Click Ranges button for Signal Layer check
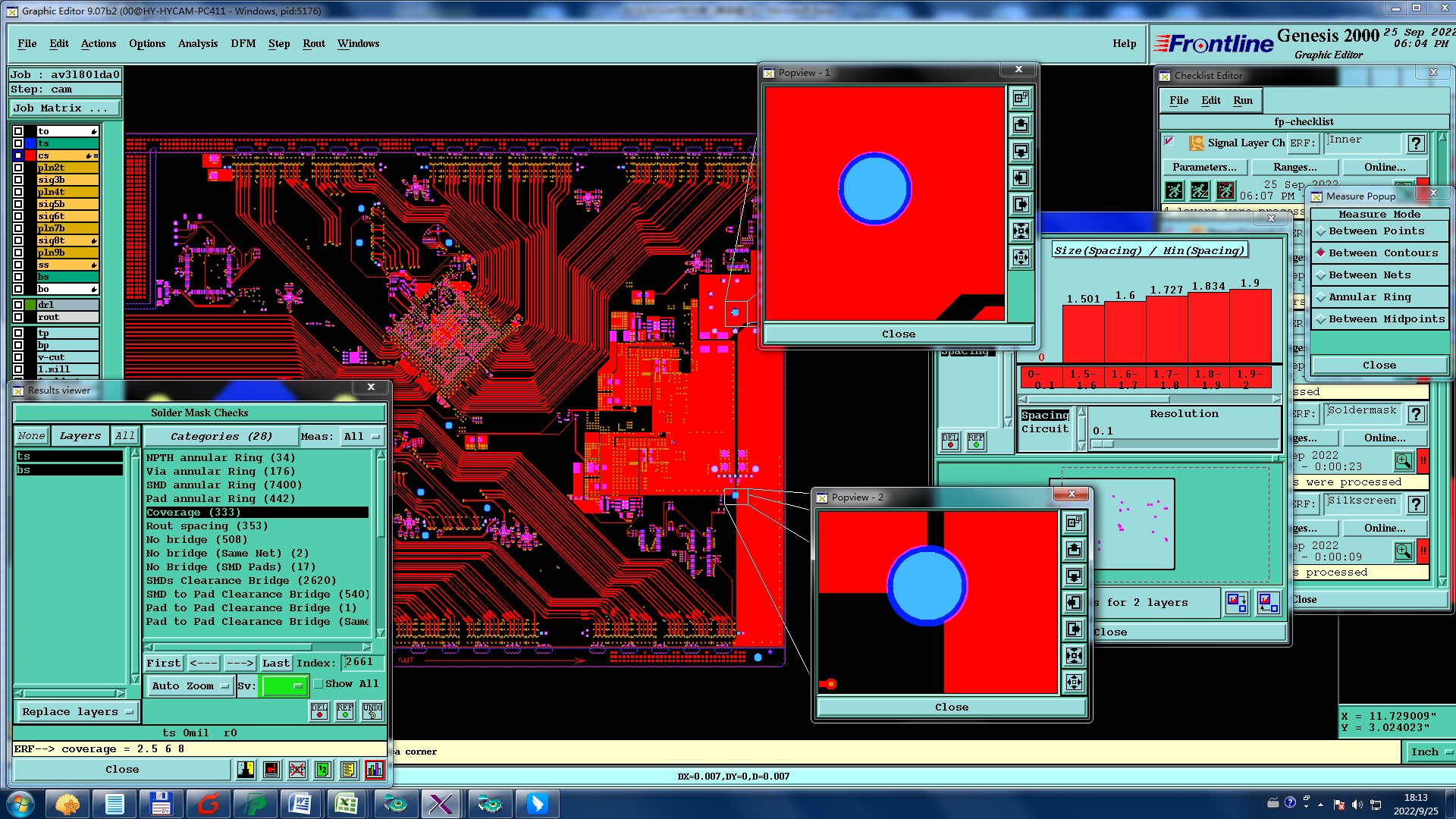The height and width of the screenshot is (819, 1456). 1295,168
